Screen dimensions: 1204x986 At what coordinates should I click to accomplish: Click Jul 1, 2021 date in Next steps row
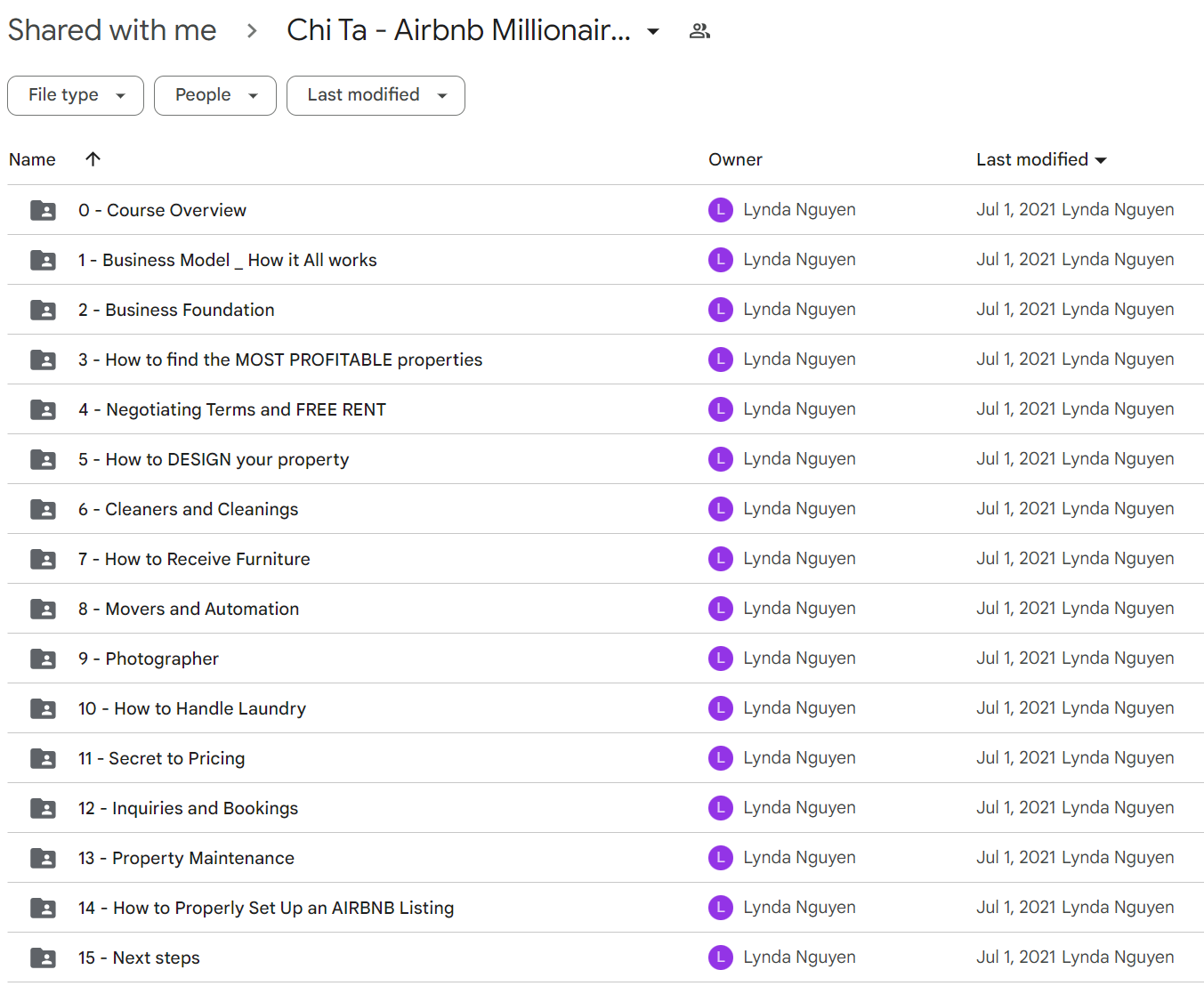tap(1016, 958)
